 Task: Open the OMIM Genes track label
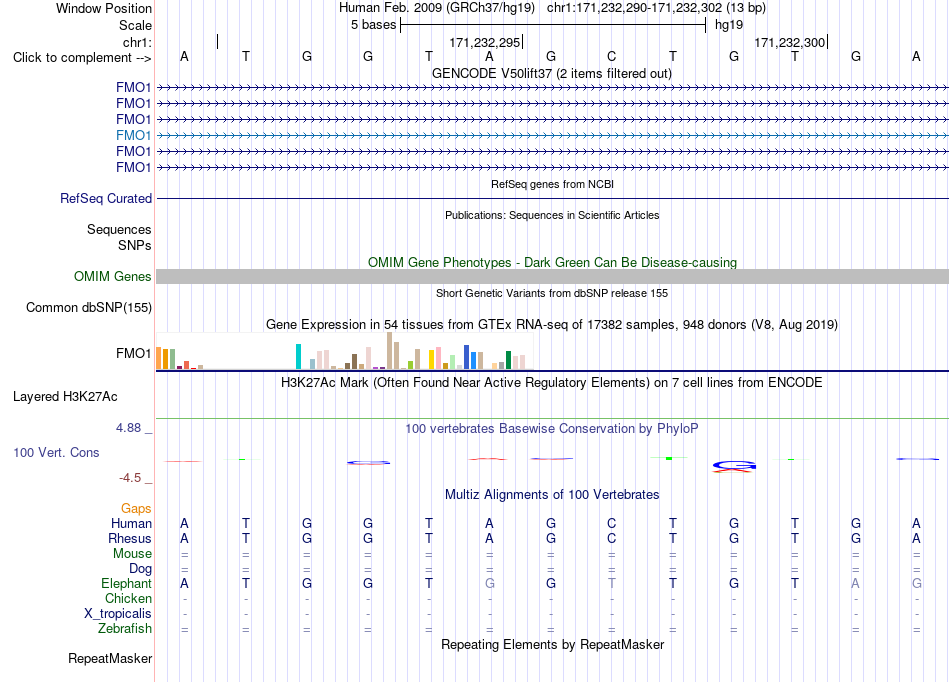(x=113, y=277)
